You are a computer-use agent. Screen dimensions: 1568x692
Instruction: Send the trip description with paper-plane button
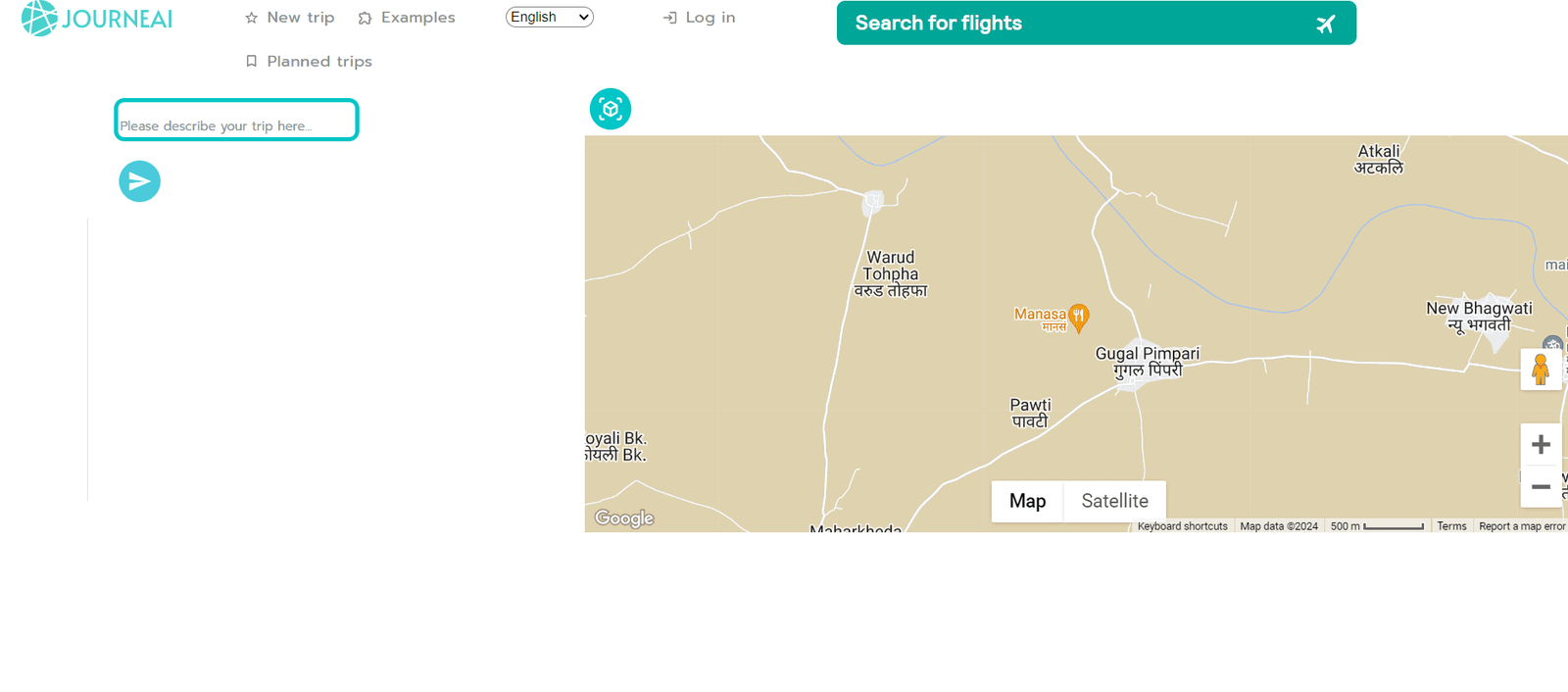tap(140, 181)
